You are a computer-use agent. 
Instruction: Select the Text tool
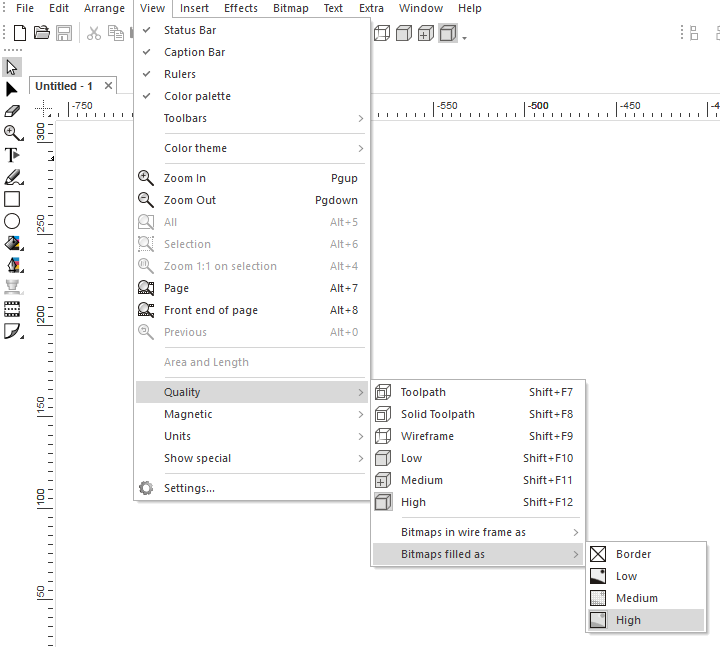click(x=12, y=155)
